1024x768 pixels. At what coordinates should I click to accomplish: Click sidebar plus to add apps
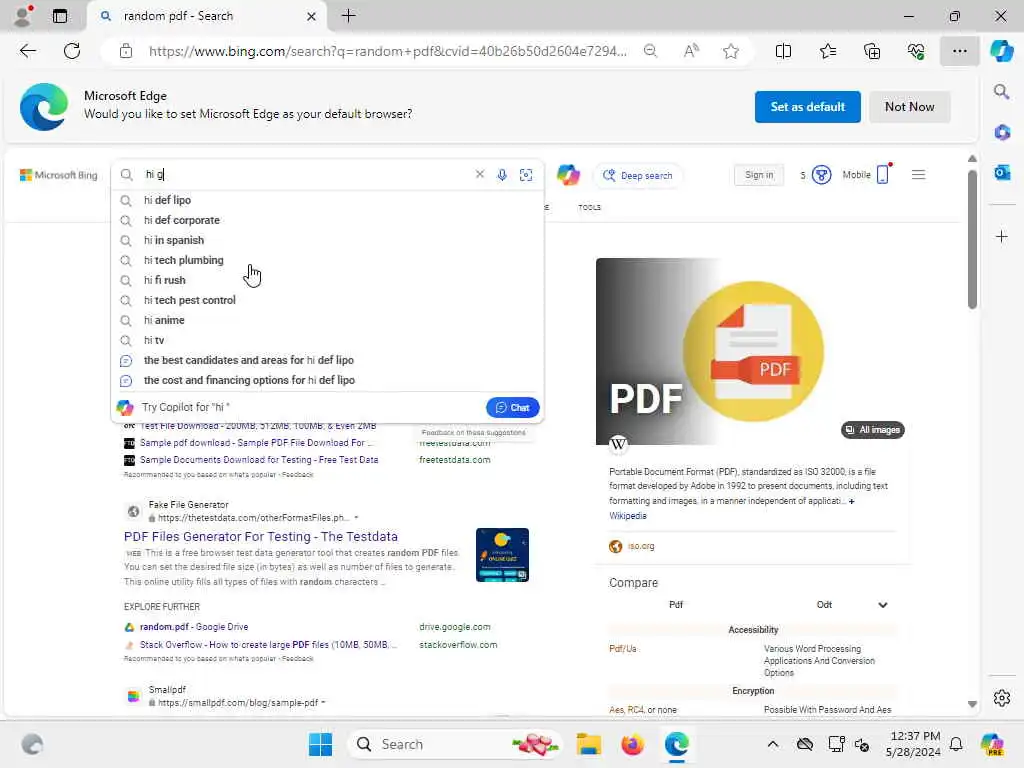[x=1002, y=236]
